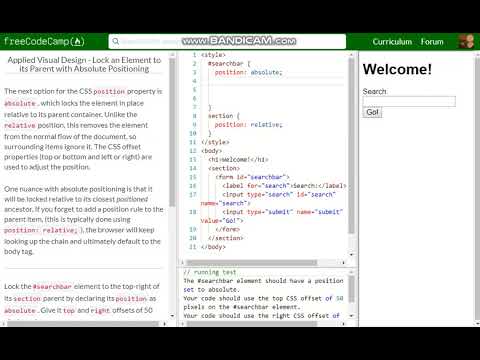Click the 'absolute' code word in the first paragraph
The width and height of the screenshot is (480, 360).
[20, 103]
